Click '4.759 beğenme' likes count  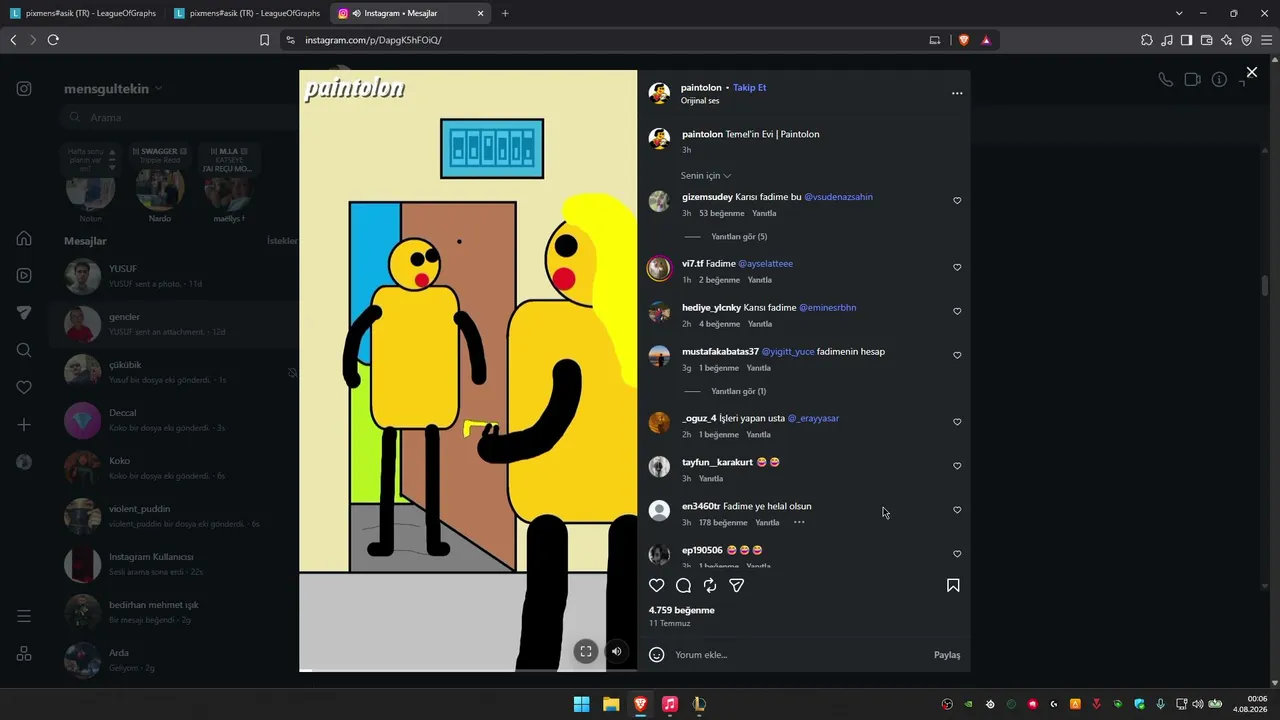tap(682, 610)
